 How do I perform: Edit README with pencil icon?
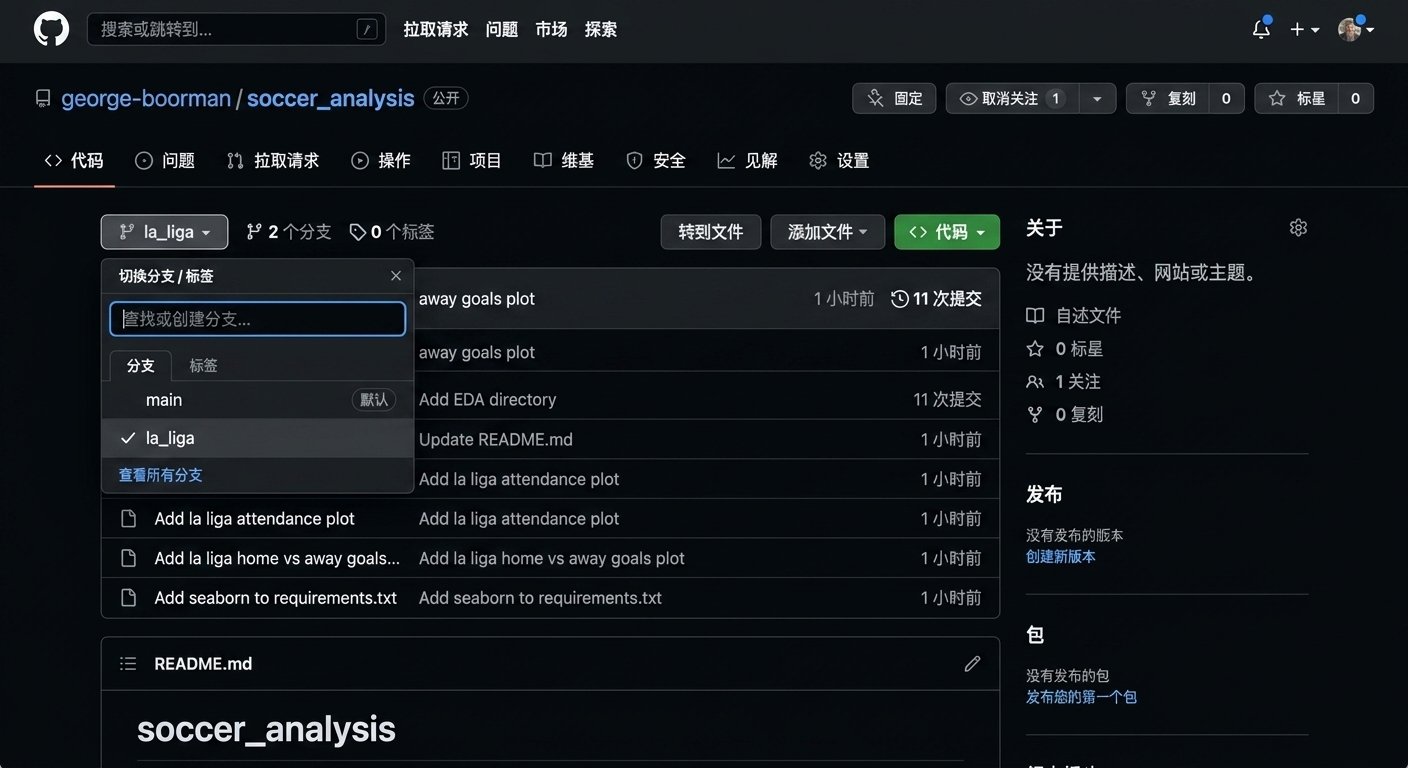pyautogui.click(x=972, y=664)
